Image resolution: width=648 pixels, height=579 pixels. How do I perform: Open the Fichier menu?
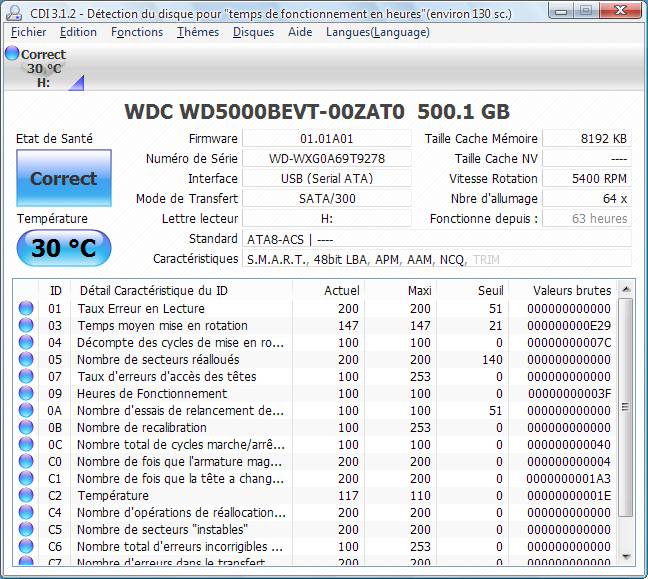pos(28,32)
